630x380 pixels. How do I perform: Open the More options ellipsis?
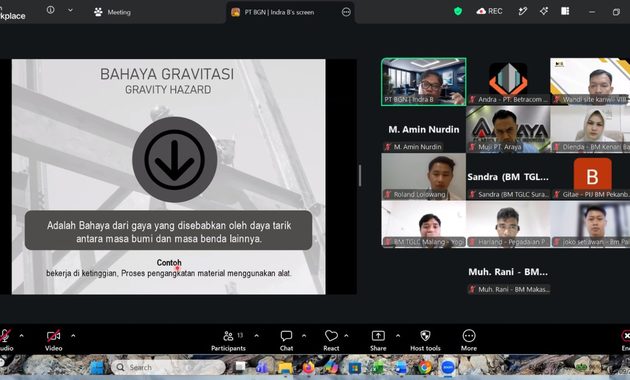click(x=469, y=340)
